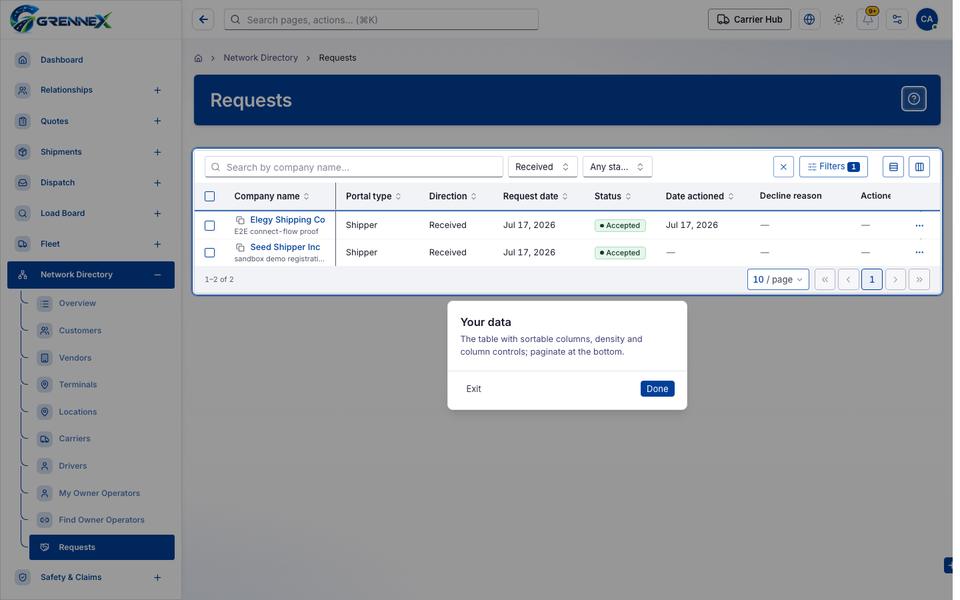Viewport: 960px width, 600px height.
Task: Click the Grennex logo
Action: (61, 20)
